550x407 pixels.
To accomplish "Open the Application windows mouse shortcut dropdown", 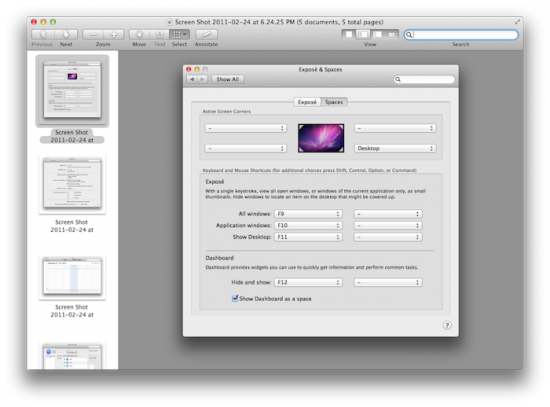I will click(x=388, y=226).
